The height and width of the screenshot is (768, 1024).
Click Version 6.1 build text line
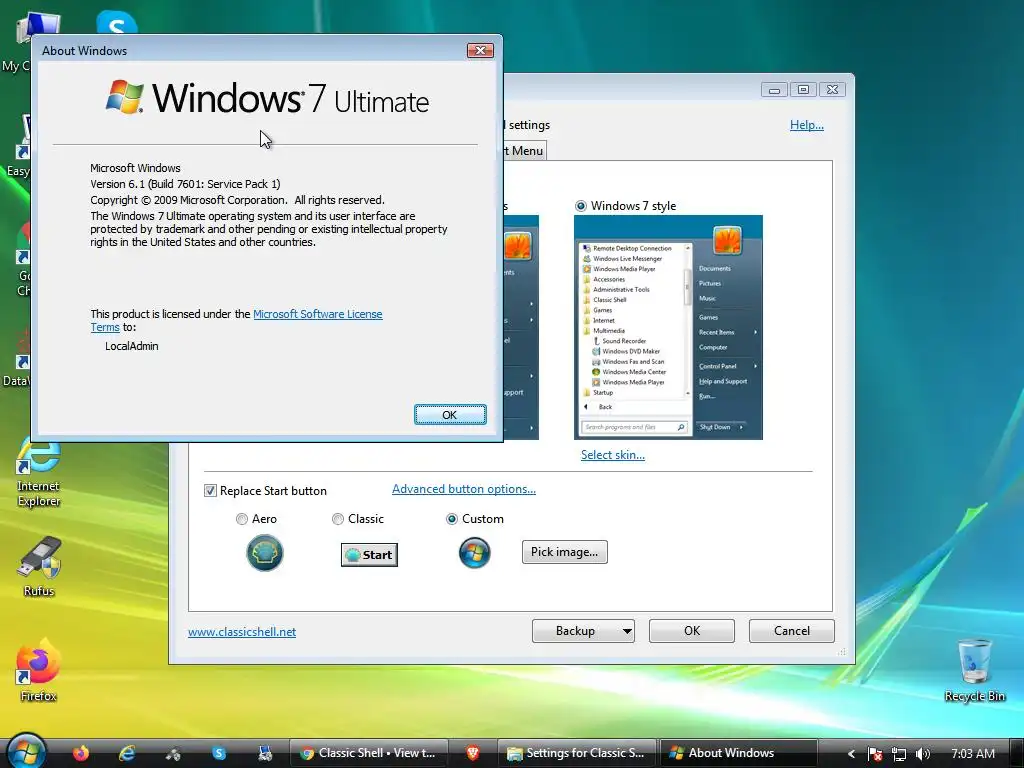[185, 184]
